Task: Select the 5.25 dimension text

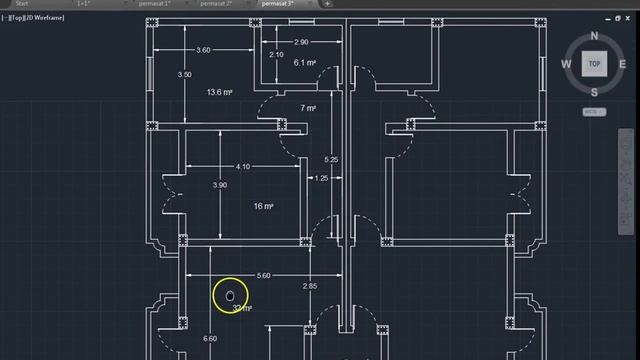Action: tap(331, 160)
